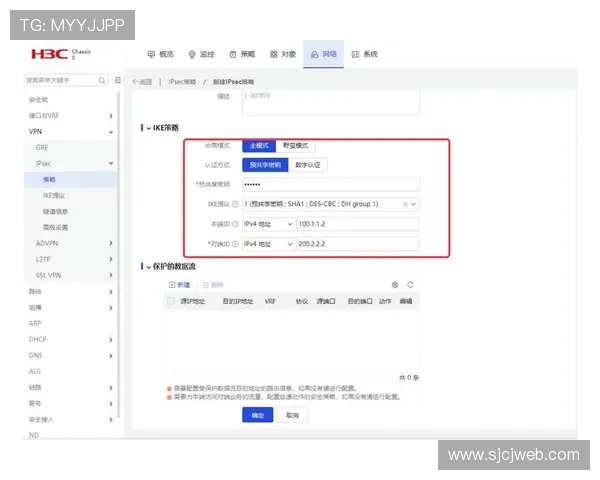Click the remote ID field showing 200.2.2.2
This screenshot has height=480, width=600.
(x=358, y=244)
